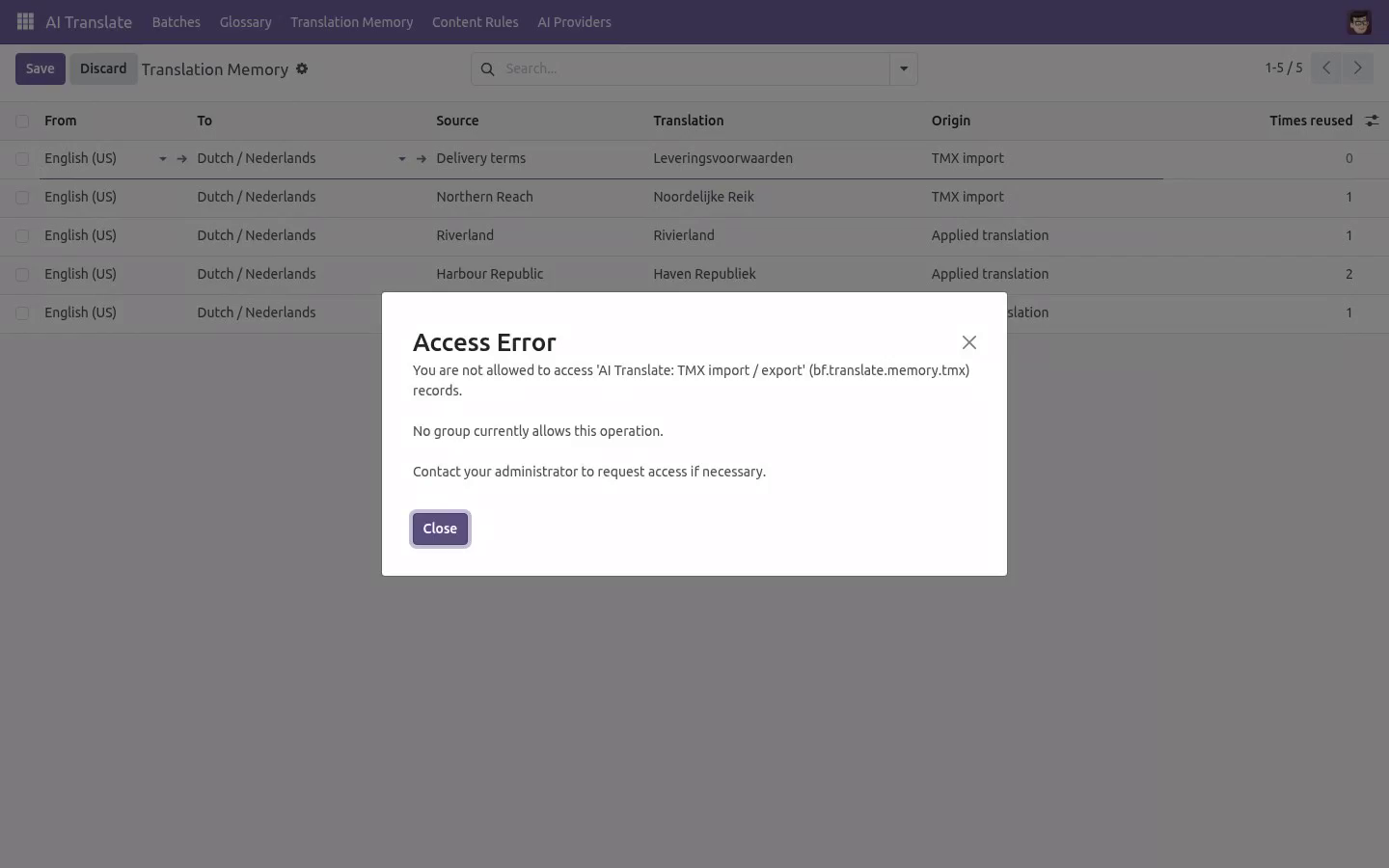Open the Content Rules menu
Viewport: 1389px width, 868px height.
point(475,22)
